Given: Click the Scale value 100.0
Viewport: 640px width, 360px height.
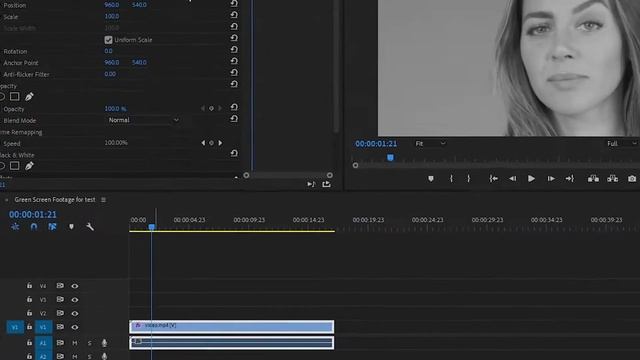Looking at the screenshot, I should pyautogui.click(x=112, y=16).
